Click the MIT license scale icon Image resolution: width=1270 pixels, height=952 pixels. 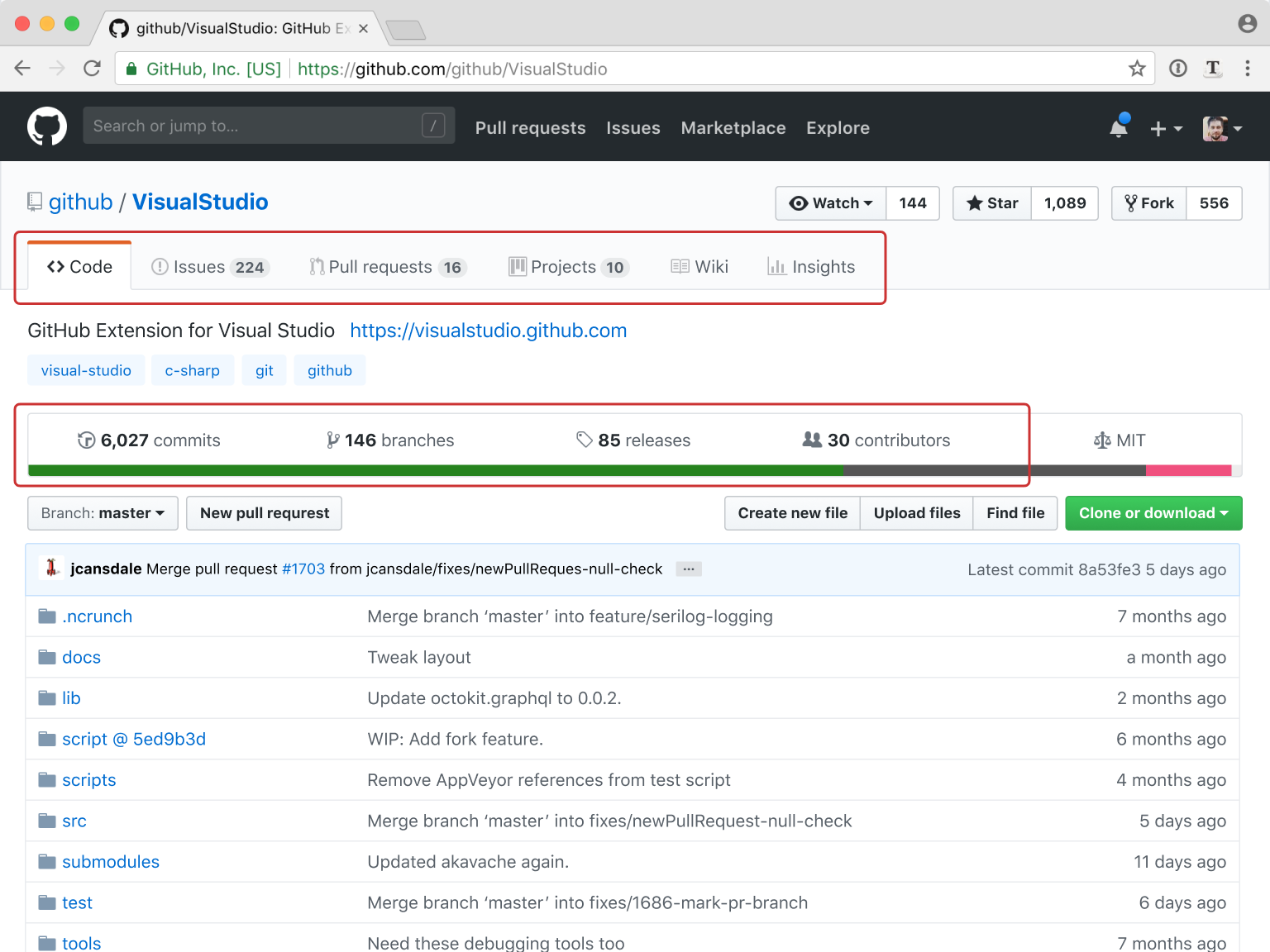tap(1102, 440)
